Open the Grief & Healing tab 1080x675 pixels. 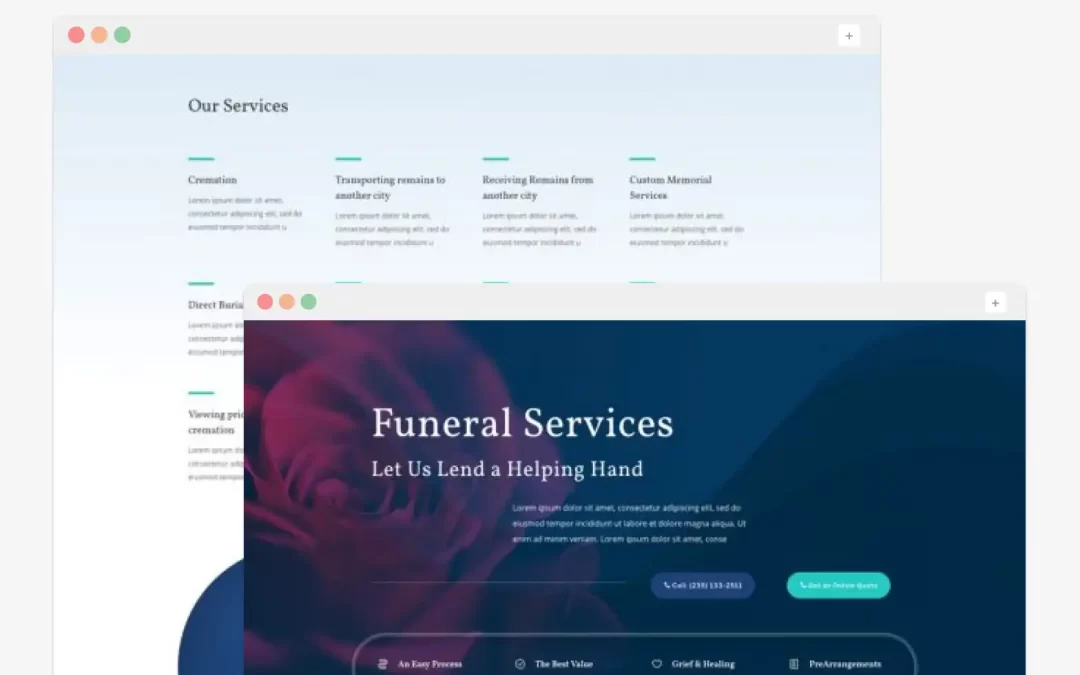coord(693,664)
